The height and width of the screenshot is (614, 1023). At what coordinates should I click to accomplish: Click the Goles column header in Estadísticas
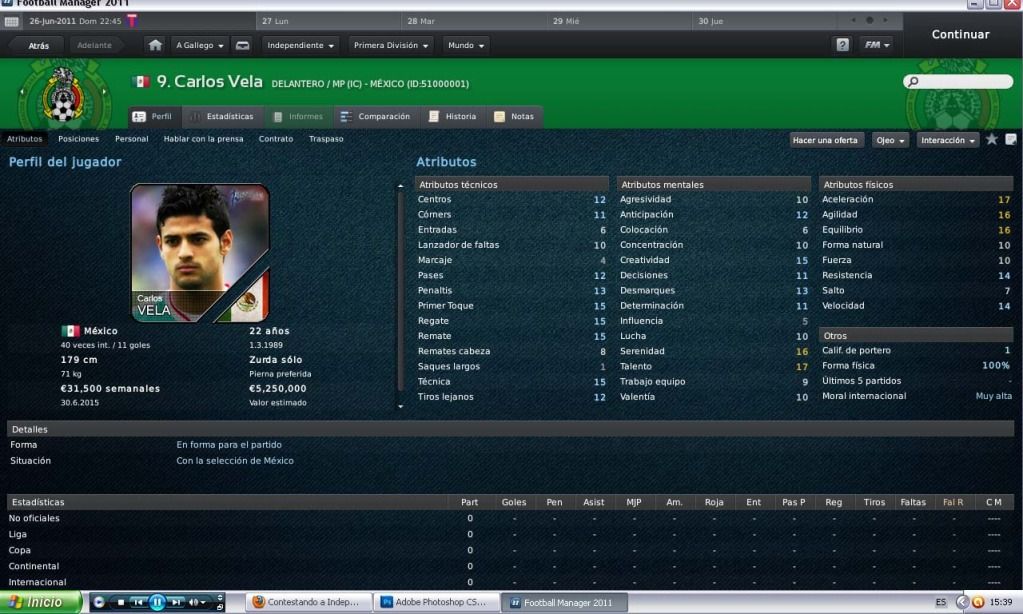[x=514, y=502]
